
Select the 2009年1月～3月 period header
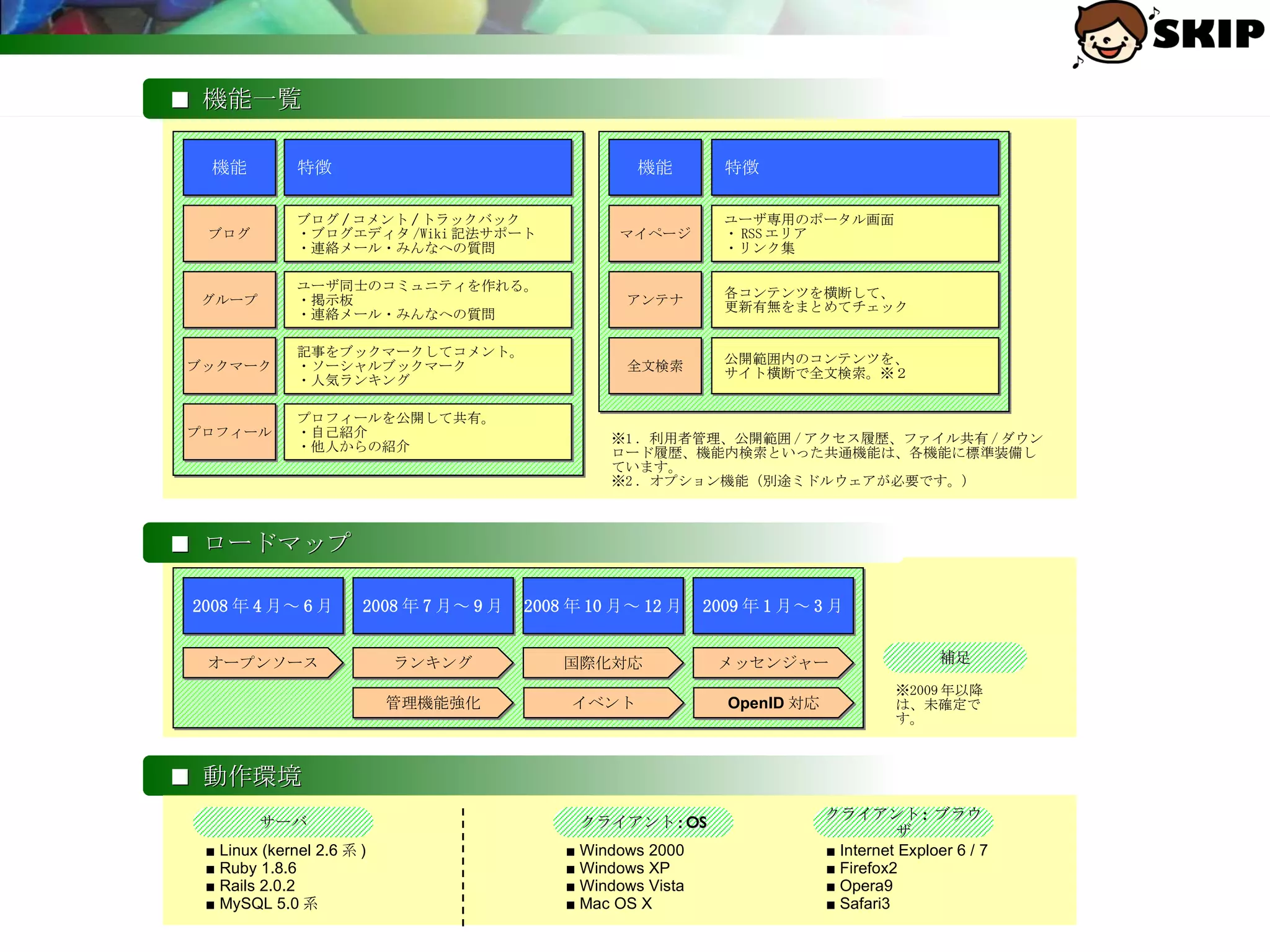click(x=773, y=606)
